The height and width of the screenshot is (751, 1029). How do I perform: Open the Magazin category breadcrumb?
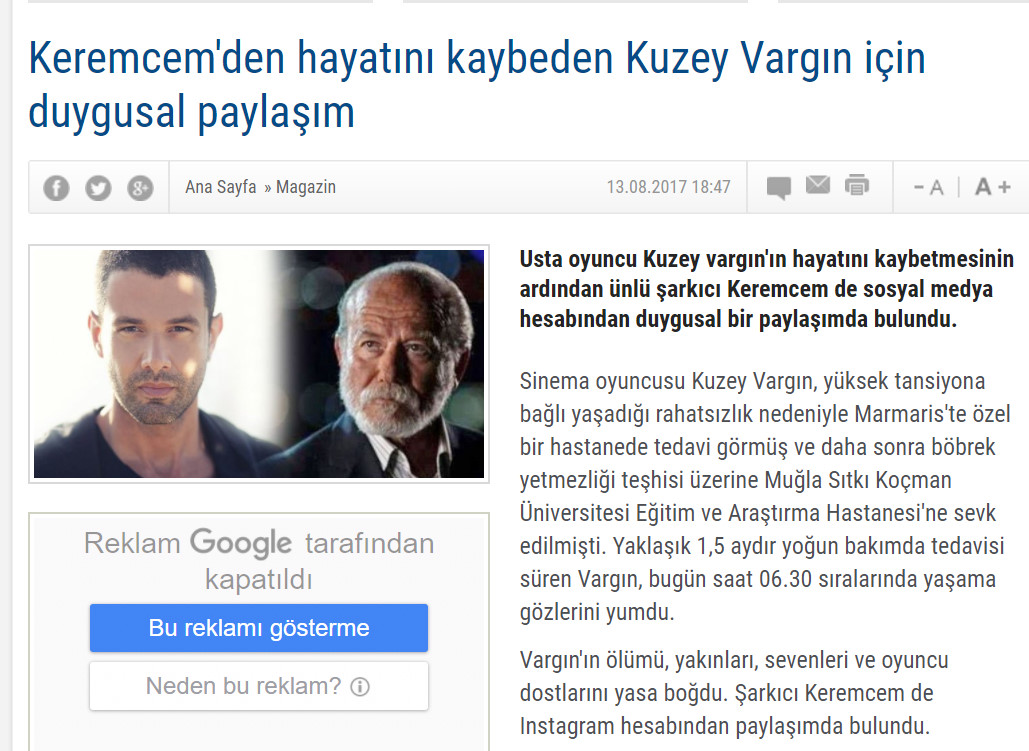(x=306, y=187)
